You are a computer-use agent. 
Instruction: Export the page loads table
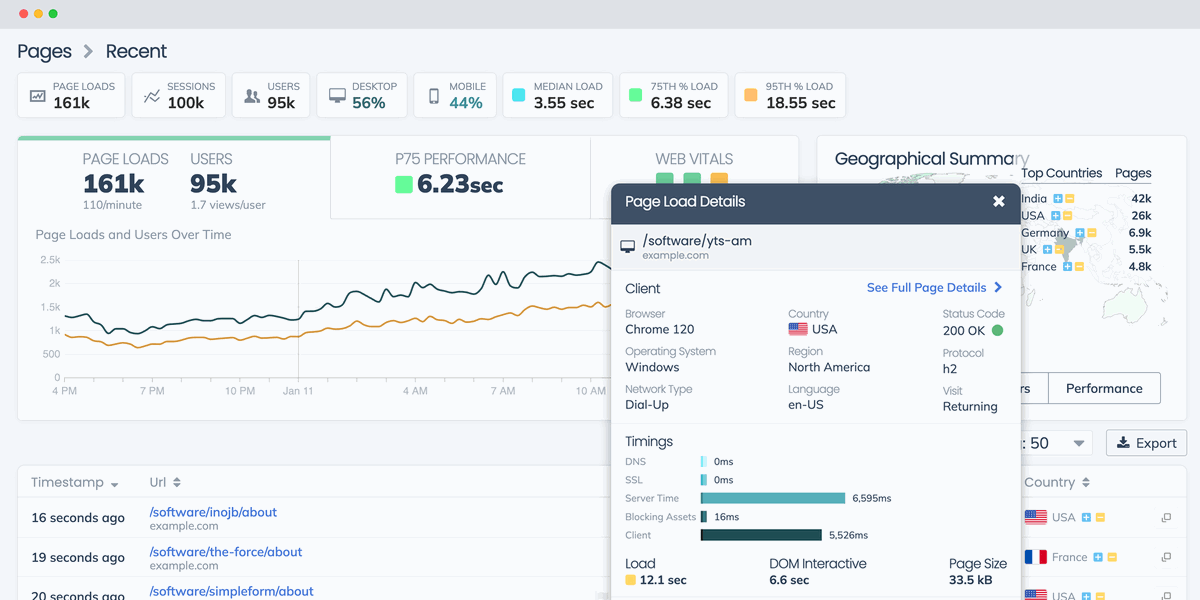(x=1147, y=443)
